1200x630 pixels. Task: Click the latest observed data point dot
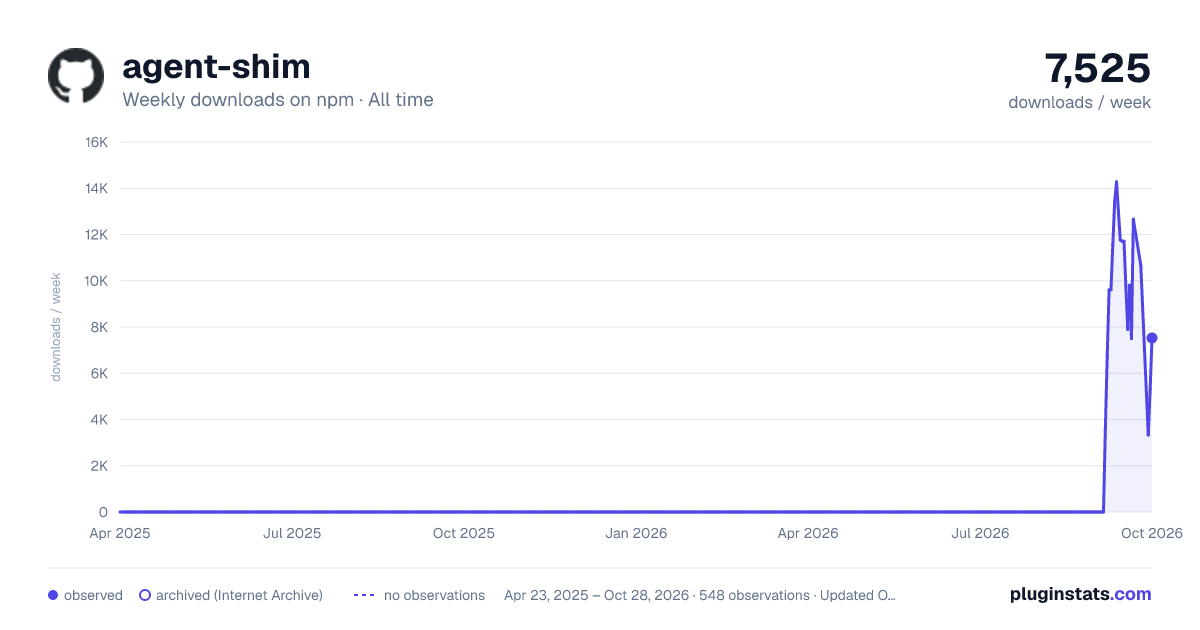click(x=1152, y=338)
